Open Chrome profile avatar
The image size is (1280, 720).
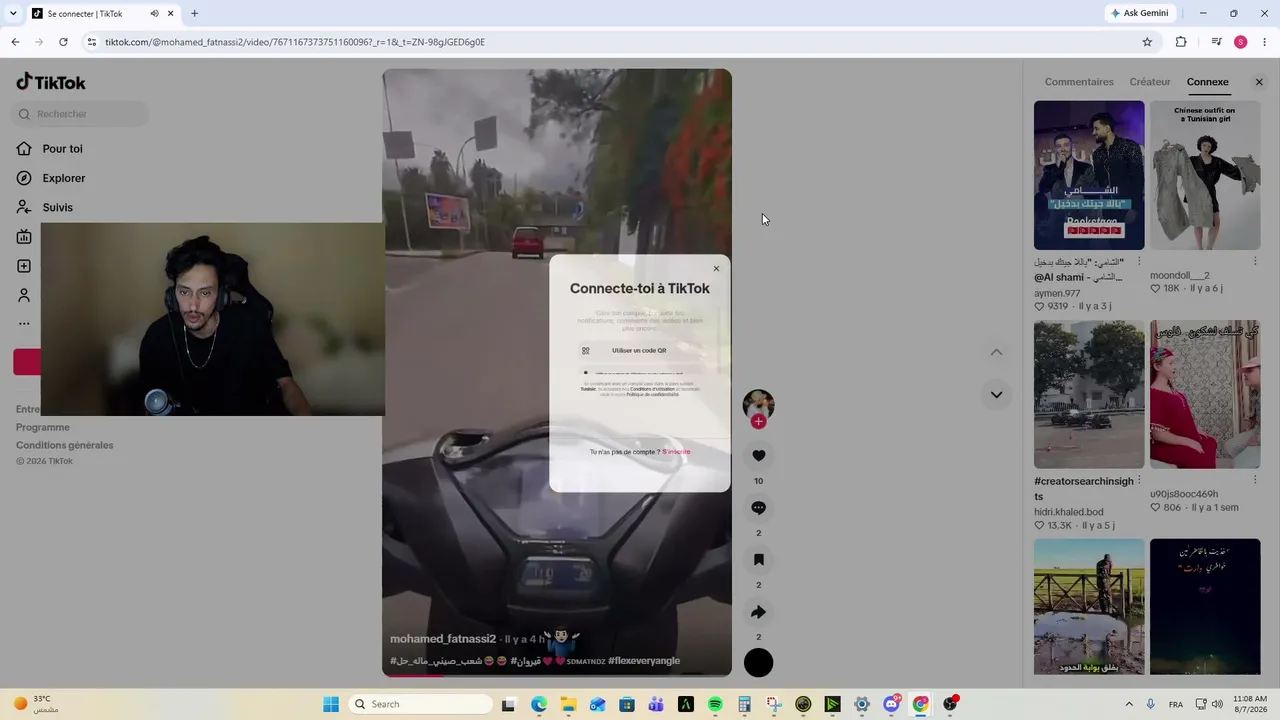point(1240,42)
